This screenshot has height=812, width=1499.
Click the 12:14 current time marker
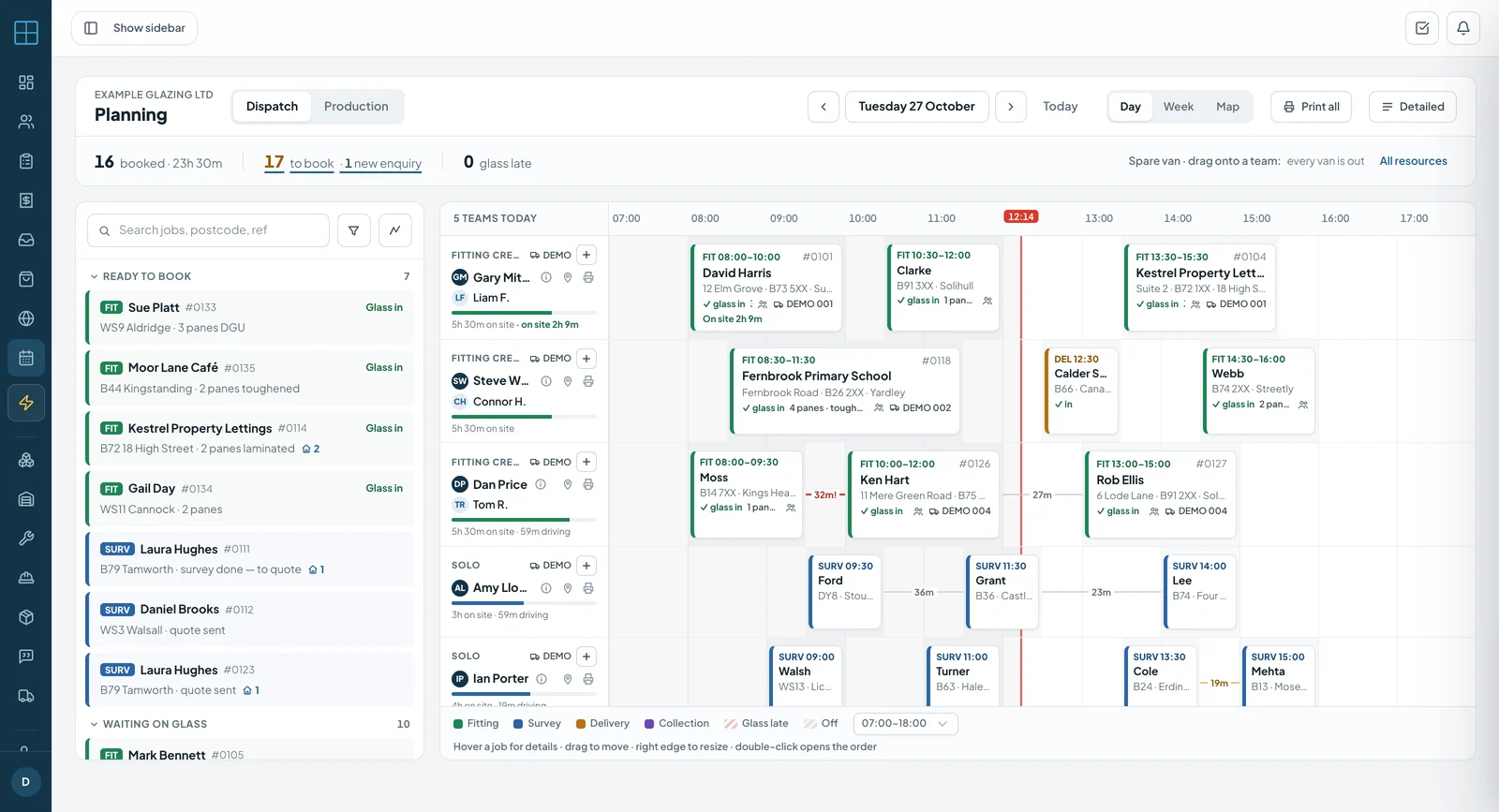point(1020,216)
